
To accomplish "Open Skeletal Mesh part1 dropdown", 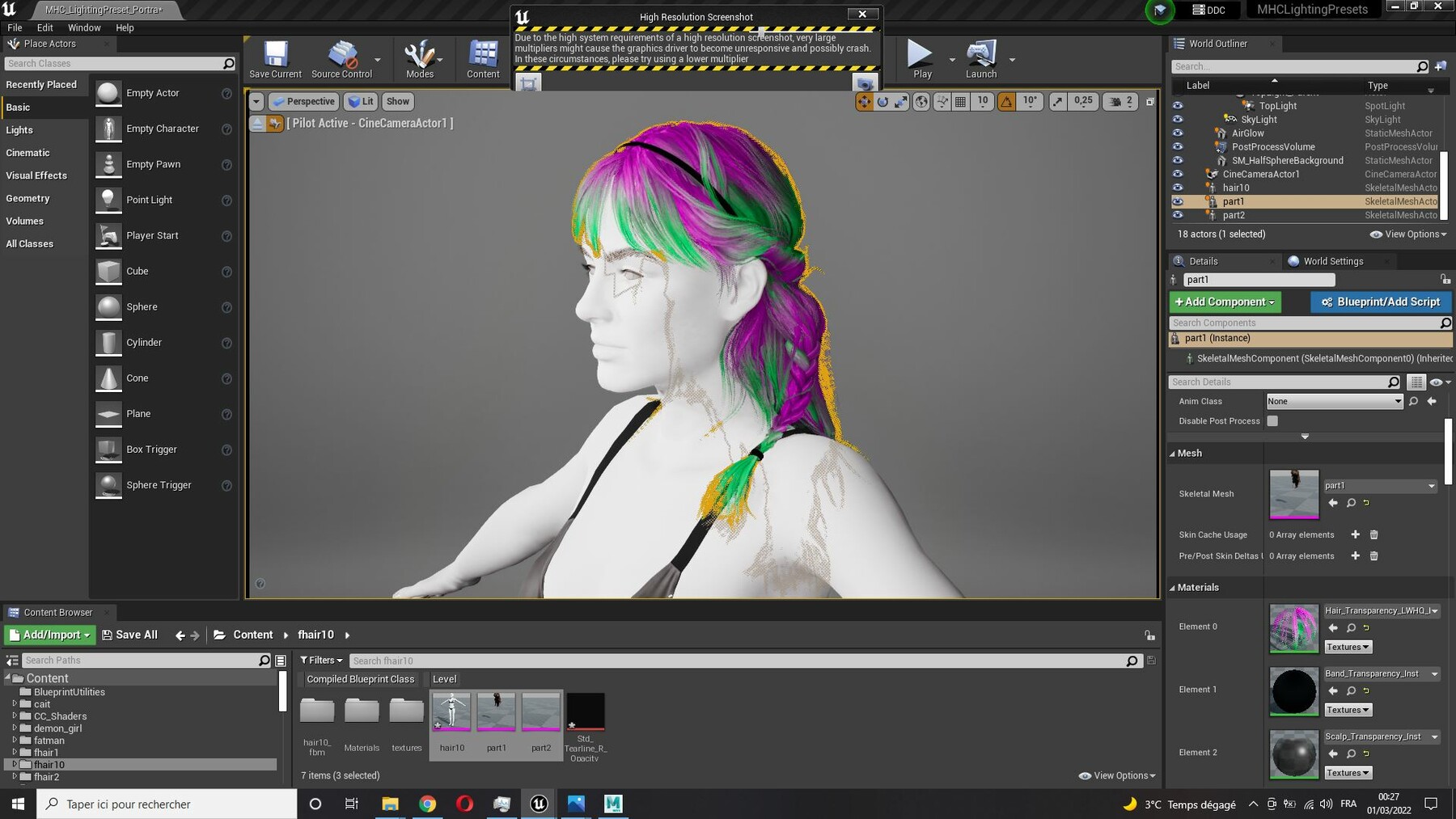I will coord(1380,486).
